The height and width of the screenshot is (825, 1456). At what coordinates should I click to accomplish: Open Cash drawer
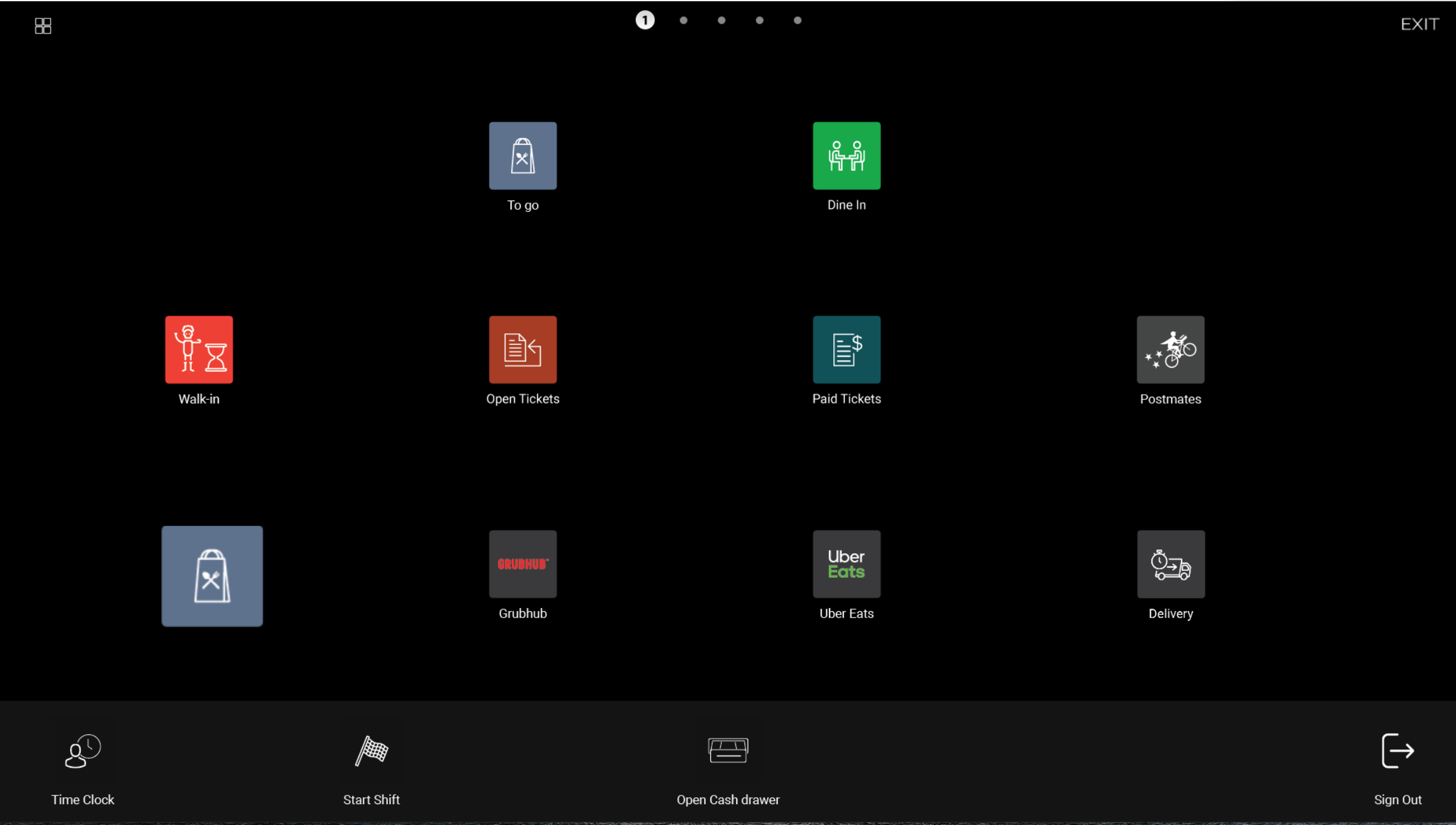728,751
